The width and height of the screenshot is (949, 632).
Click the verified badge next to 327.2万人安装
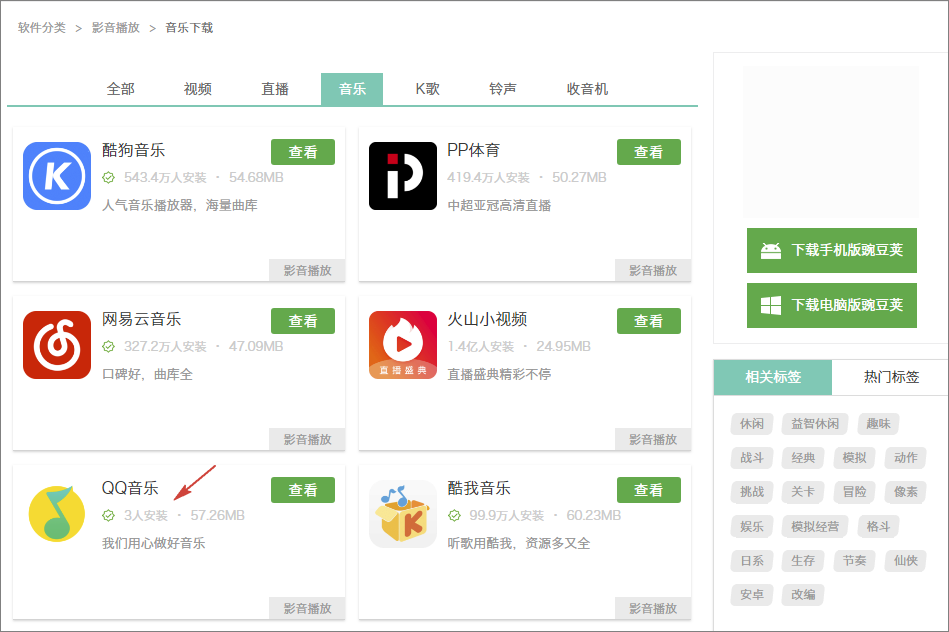point(108,346)
